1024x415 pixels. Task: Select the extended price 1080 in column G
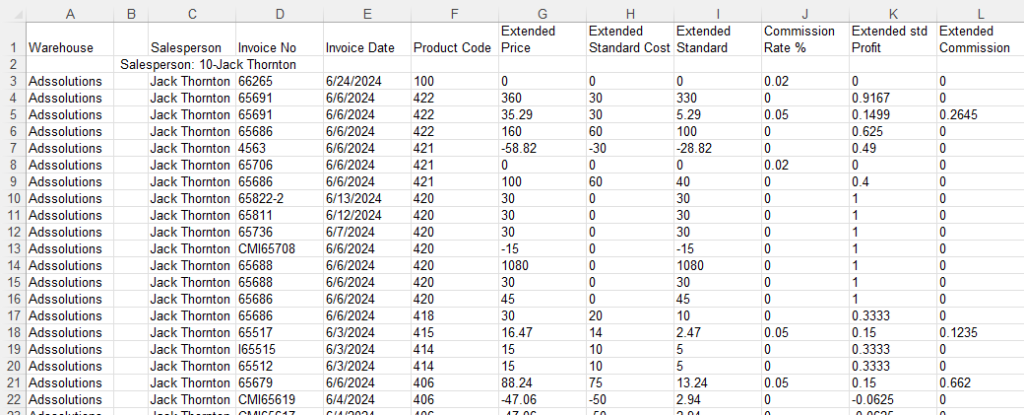[x=542, y=266]
